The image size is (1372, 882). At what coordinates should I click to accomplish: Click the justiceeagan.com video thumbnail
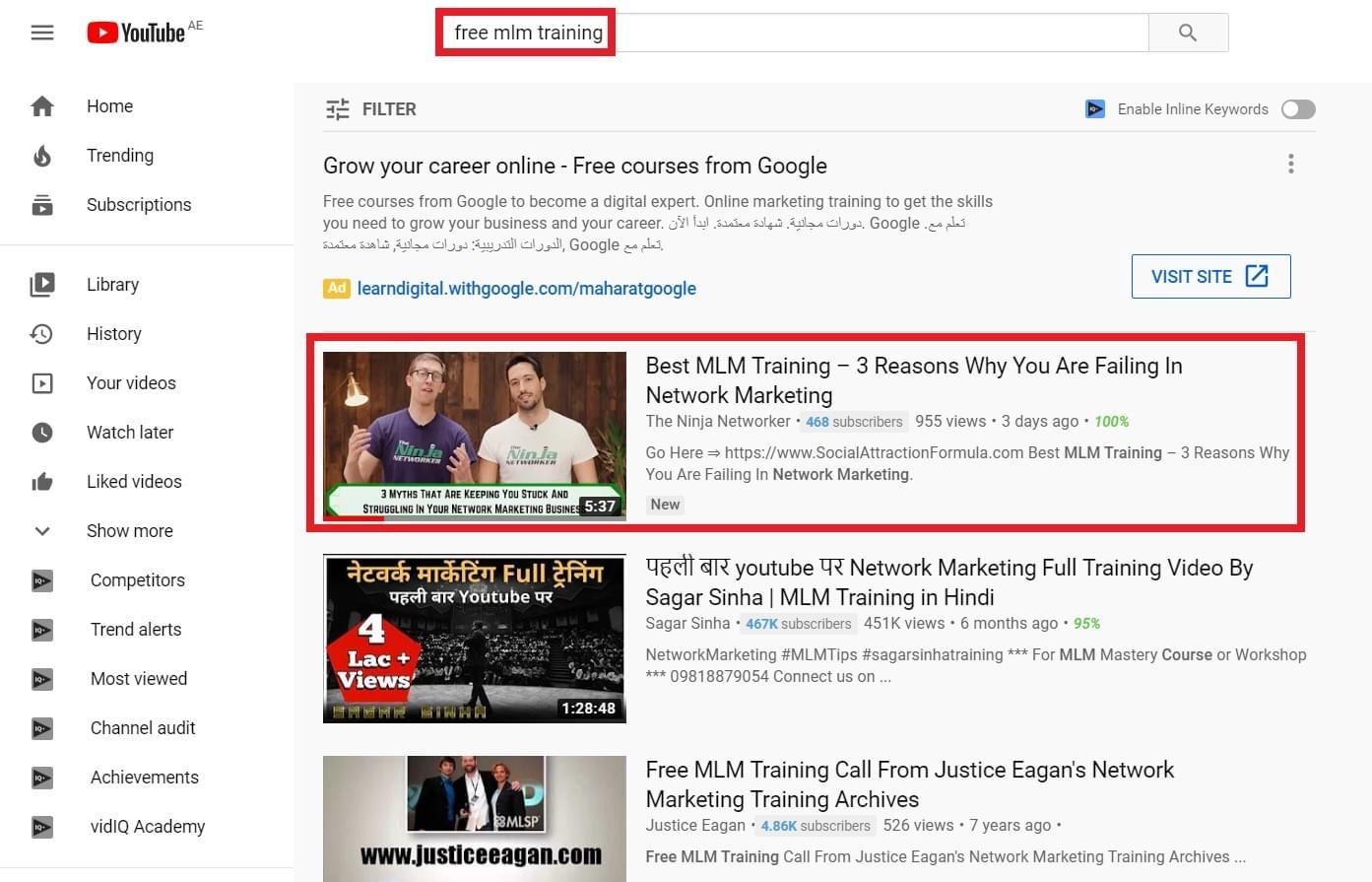(x=475, y=819)
